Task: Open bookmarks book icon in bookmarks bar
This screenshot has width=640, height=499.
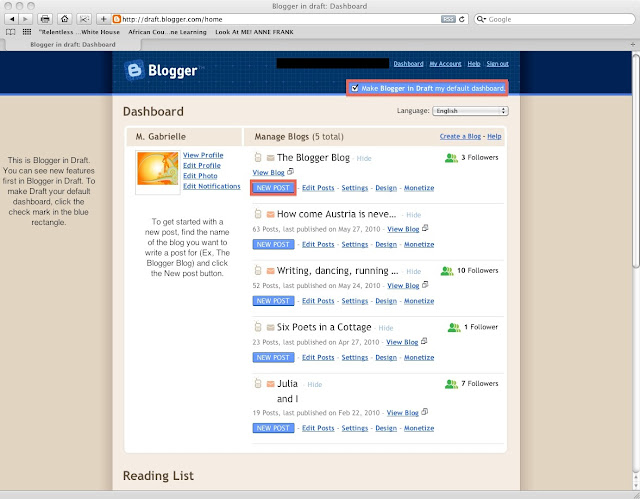Action: point(11,32)
